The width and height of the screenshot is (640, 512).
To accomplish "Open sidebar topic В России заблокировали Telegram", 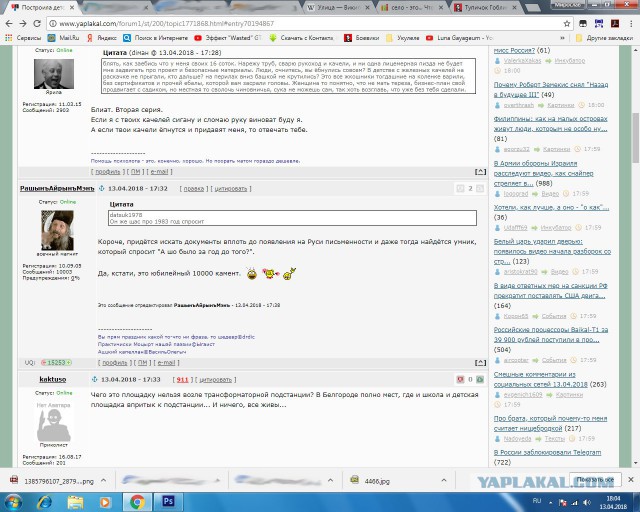I will click(547, 452).
